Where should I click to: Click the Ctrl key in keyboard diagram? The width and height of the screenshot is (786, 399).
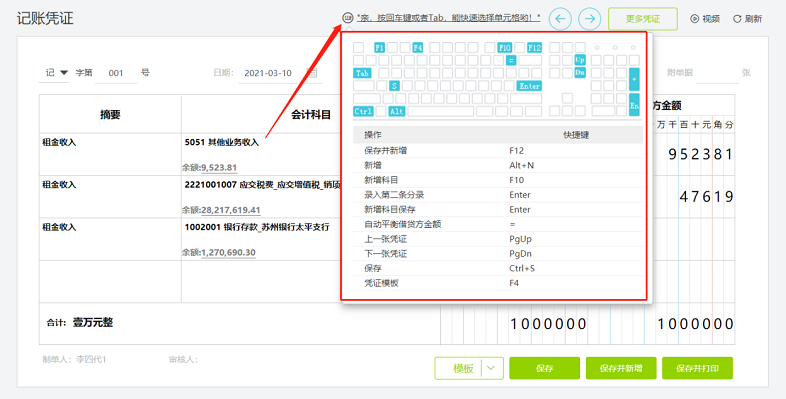pyautogui.click(x=363, y=111)
